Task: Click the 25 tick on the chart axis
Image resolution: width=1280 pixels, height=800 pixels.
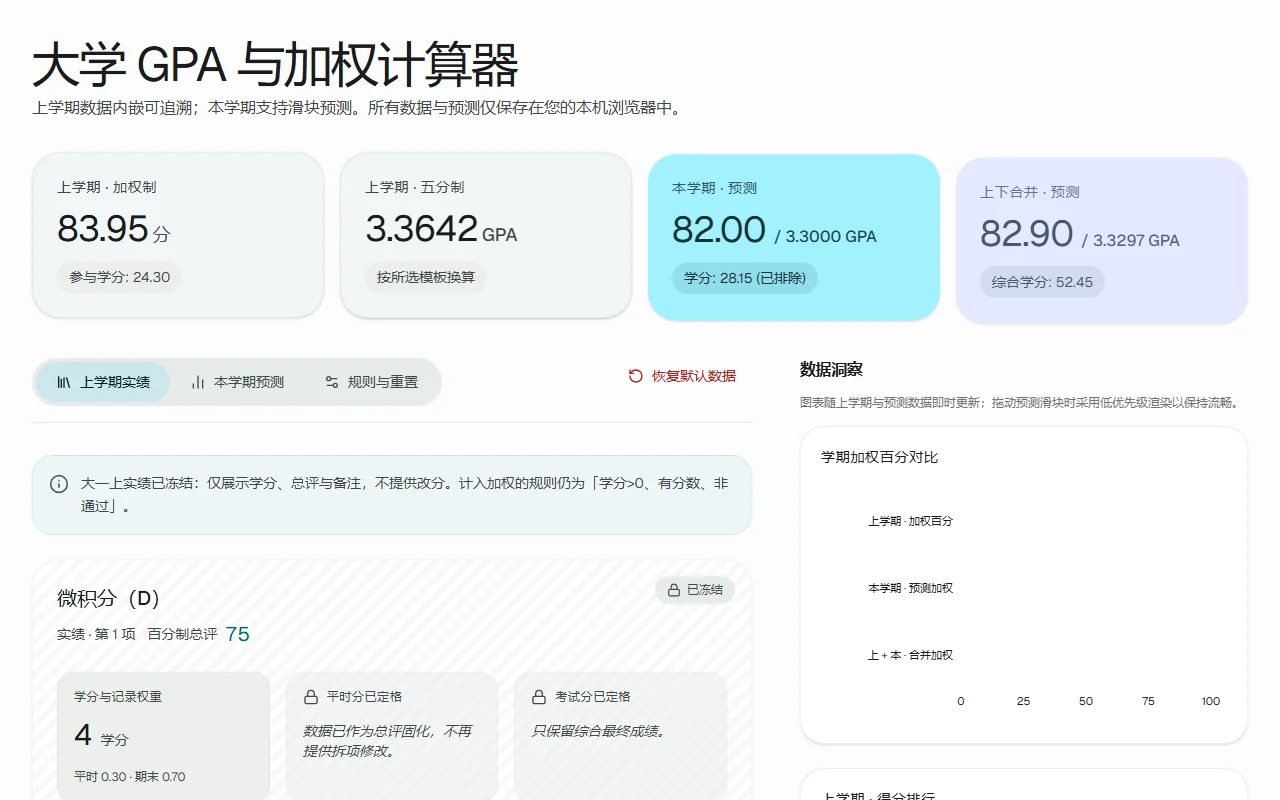Action: point(1023,701)
